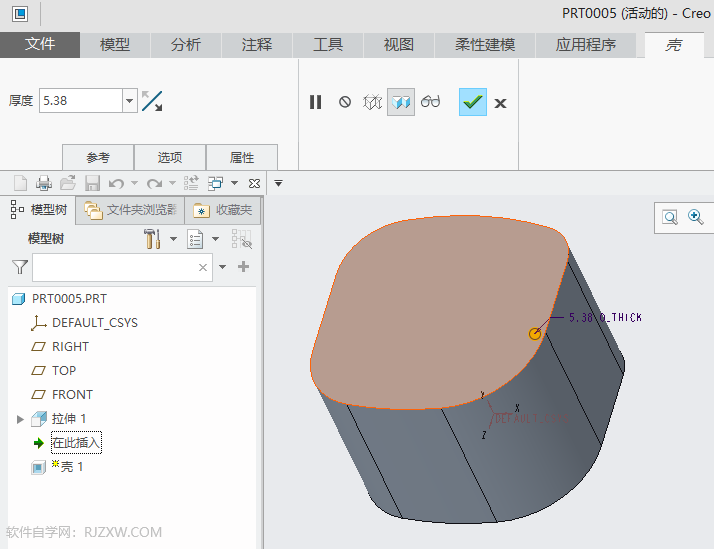
Task: Select the 文件夹浏览器 navigator tab
Action: click(130, 210)
